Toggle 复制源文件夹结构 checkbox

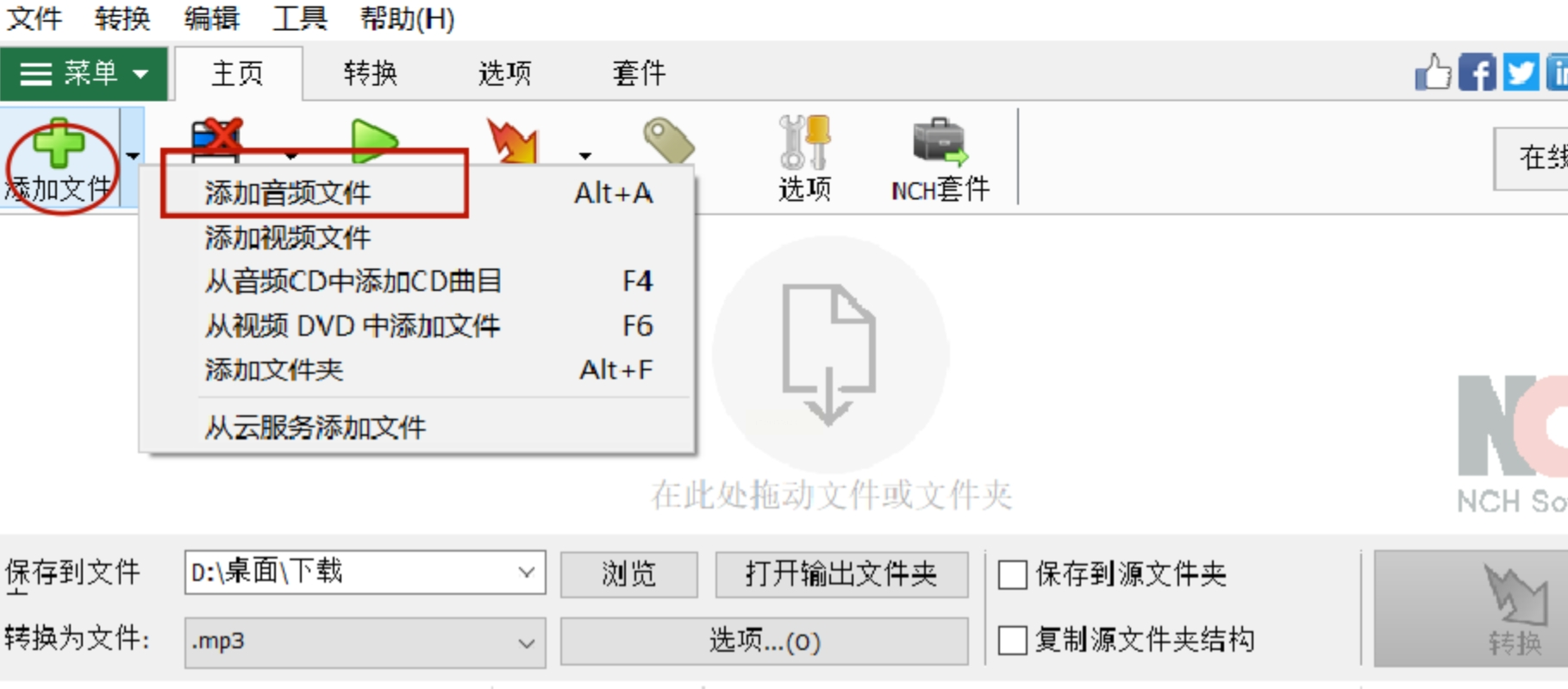click(1013, 641)
